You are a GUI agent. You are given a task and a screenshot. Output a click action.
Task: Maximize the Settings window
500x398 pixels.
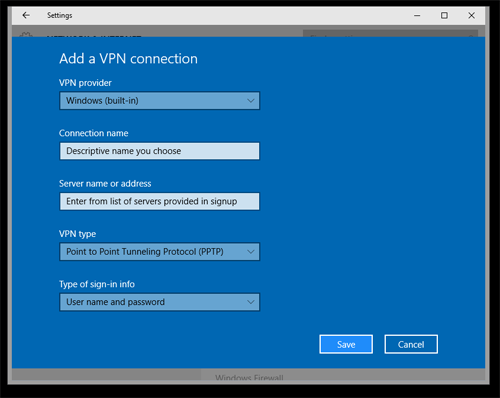[x=444, y=15]
